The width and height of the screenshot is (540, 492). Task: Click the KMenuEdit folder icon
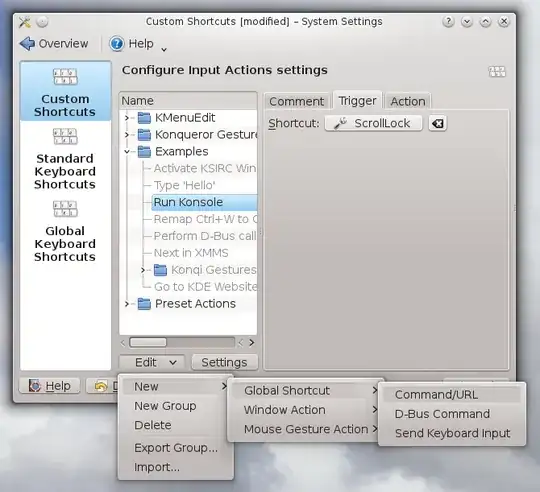pyautogui.click(x=144, y=118)
